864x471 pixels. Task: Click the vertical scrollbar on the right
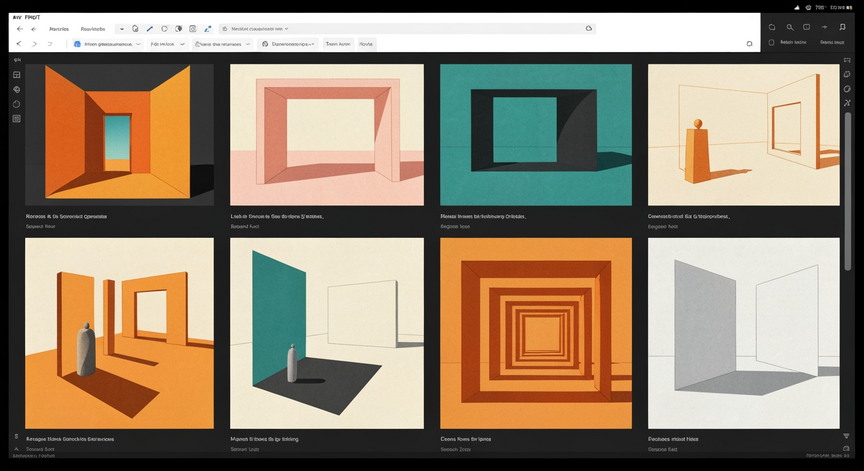[847, 191]
